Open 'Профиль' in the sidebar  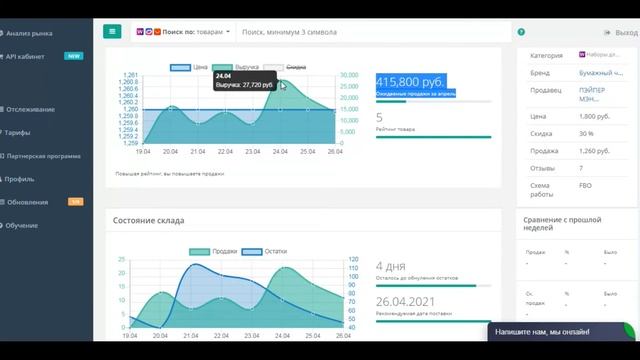click(18, 179)
